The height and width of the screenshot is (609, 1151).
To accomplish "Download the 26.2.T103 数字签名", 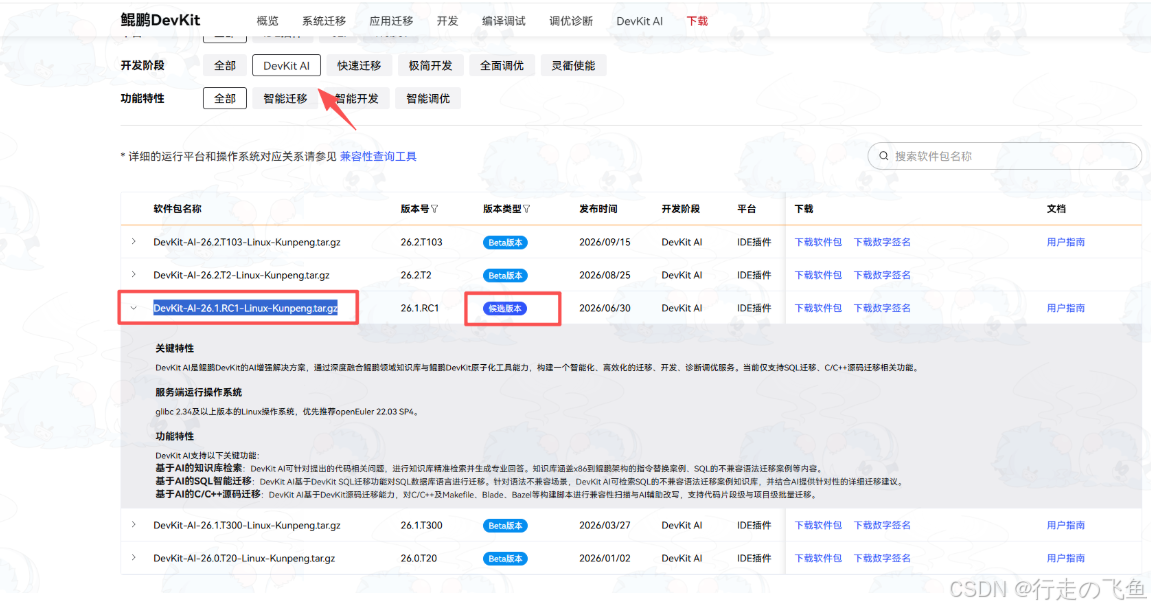I will tap(882, 242).
